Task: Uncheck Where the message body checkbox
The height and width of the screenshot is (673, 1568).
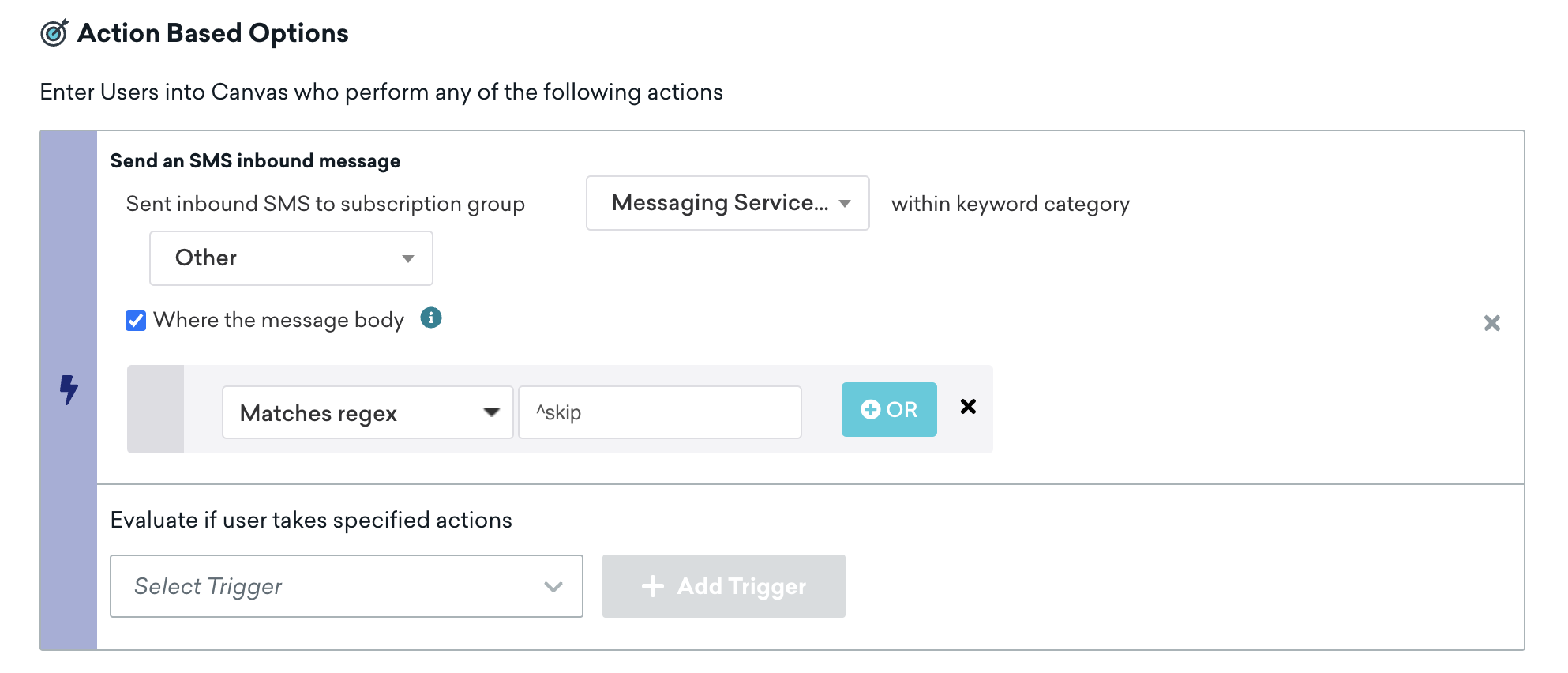Action: (136, 320)
